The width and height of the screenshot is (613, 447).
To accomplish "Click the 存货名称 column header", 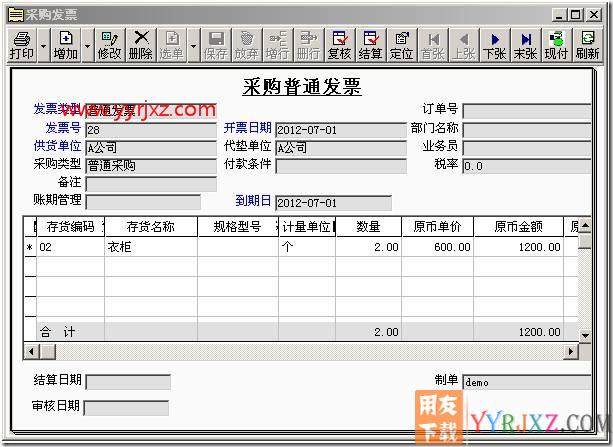I will 151,226.
